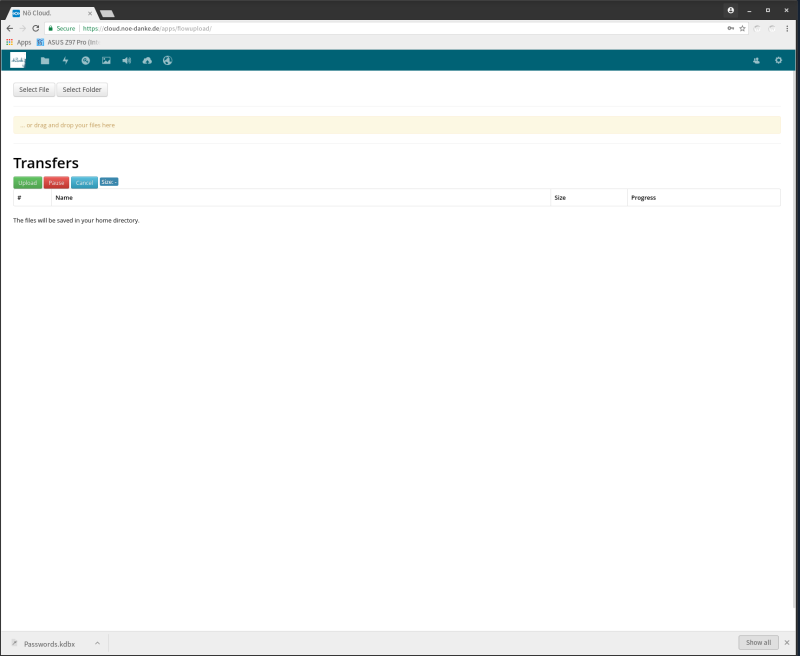Bookmark this page with the star icon

(742, 28)
